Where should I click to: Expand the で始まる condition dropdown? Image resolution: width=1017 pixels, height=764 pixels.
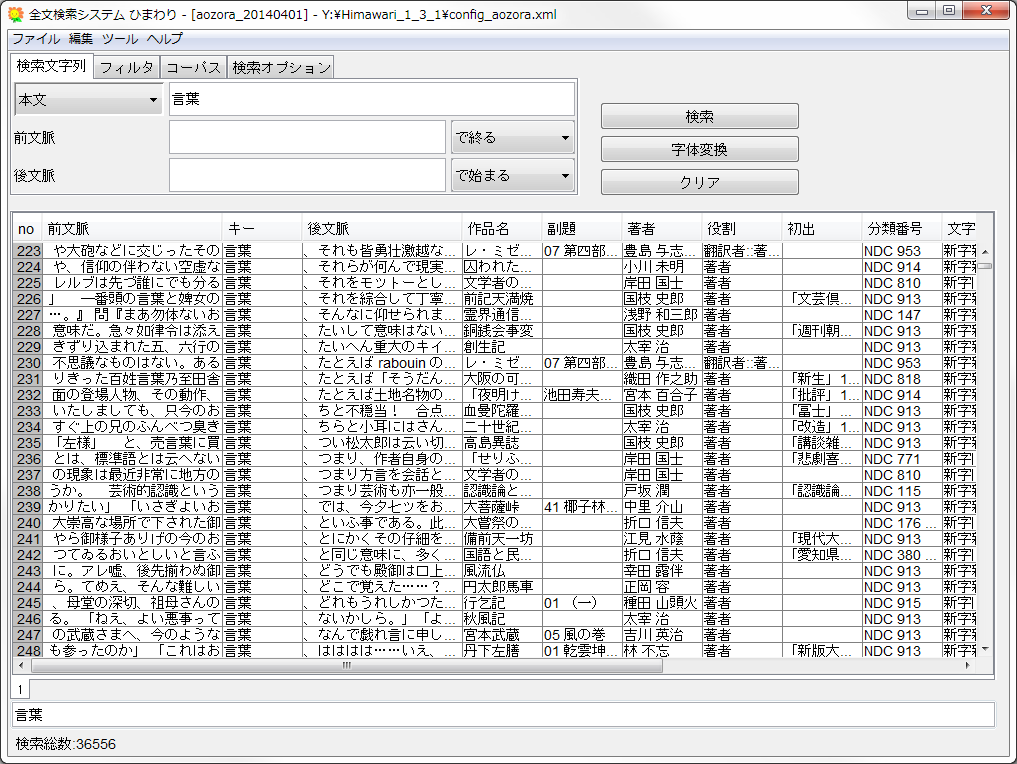(x=513, y=175)
